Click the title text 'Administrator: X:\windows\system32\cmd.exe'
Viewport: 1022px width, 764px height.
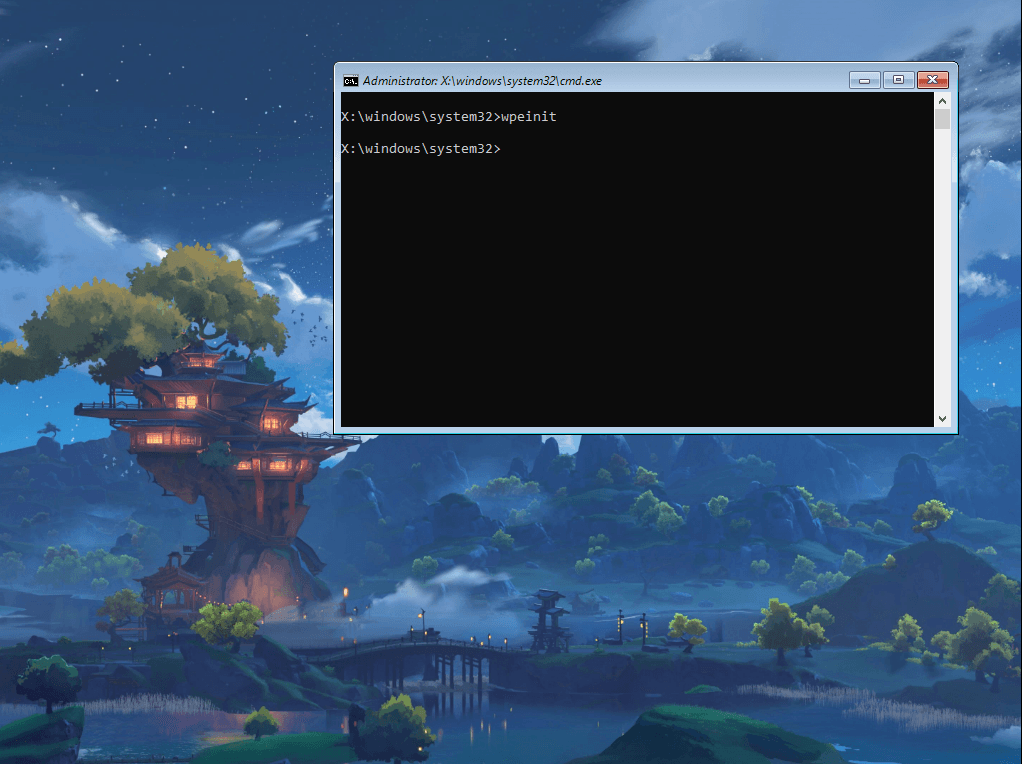pos(482,81)
